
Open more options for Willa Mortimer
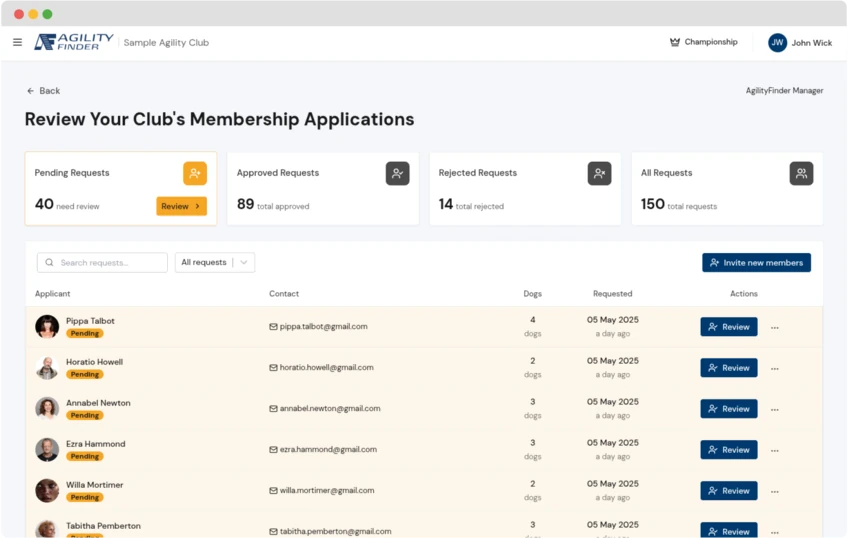pyautogui.click(x=774, y=491)
